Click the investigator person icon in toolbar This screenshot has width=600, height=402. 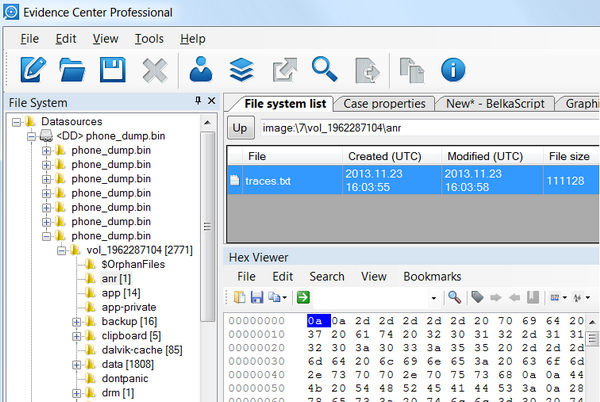pos(203,69)
